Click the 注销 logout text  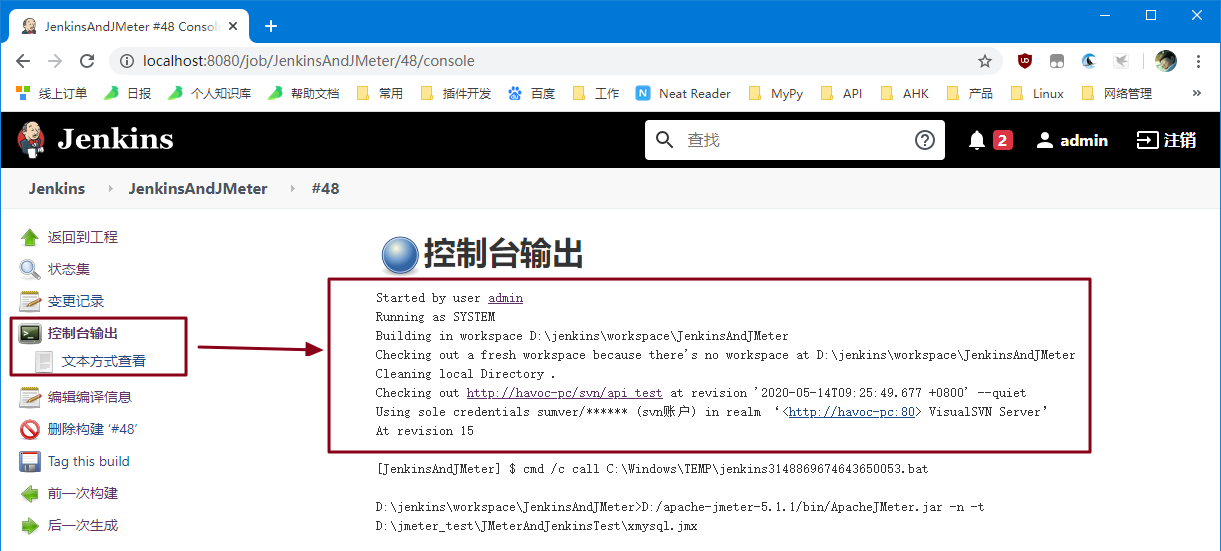1180,140
